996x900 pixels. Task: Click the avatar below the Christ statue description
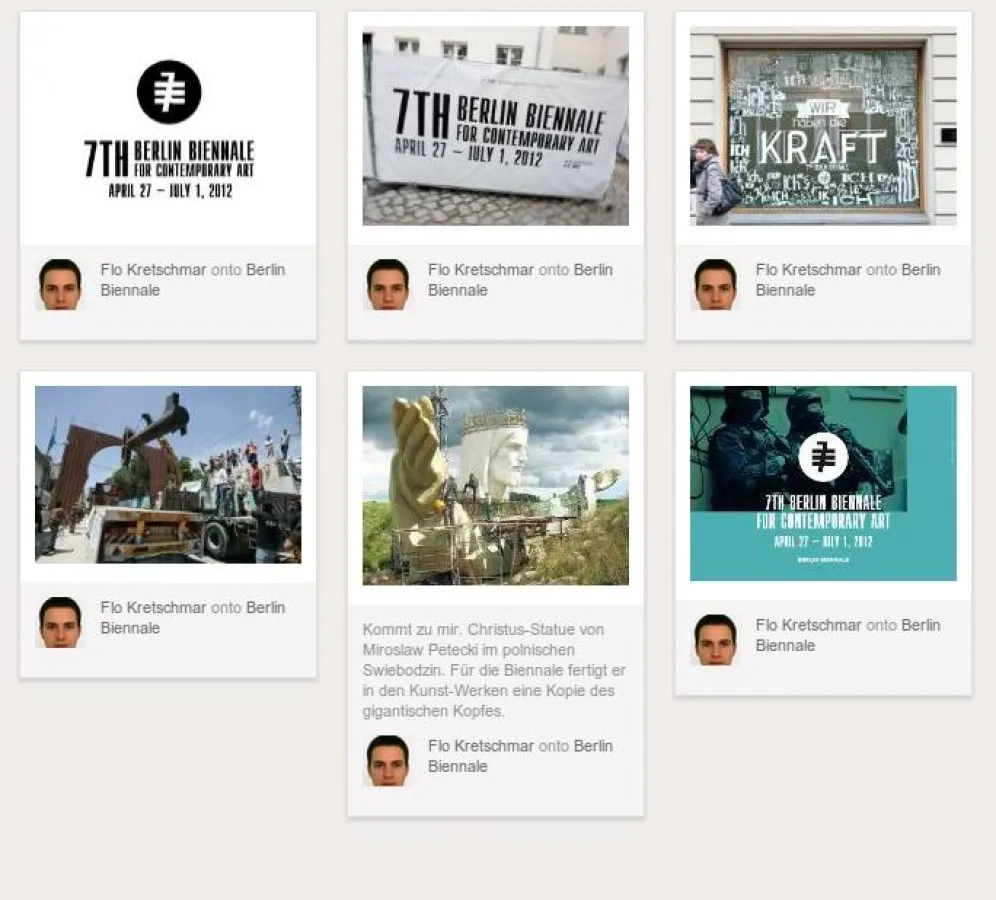[388, 760]
